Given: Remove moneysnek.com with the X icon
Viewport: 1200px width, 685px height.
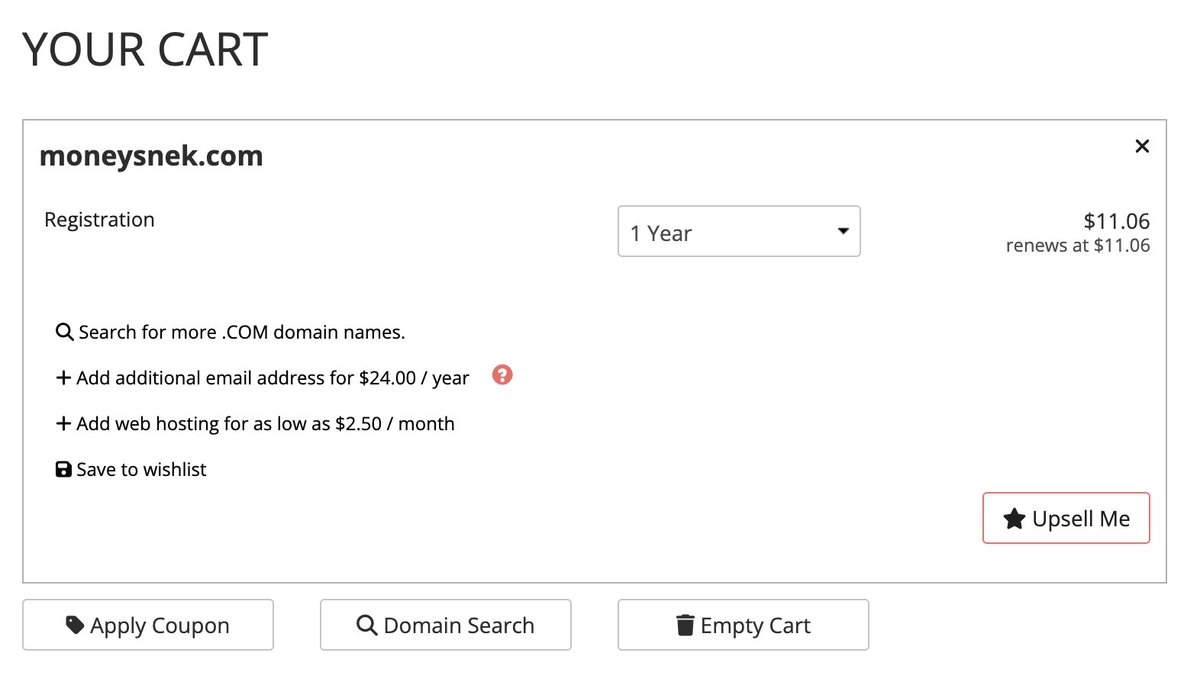Looking at the screenshot, I should [x=1142, y=147].
